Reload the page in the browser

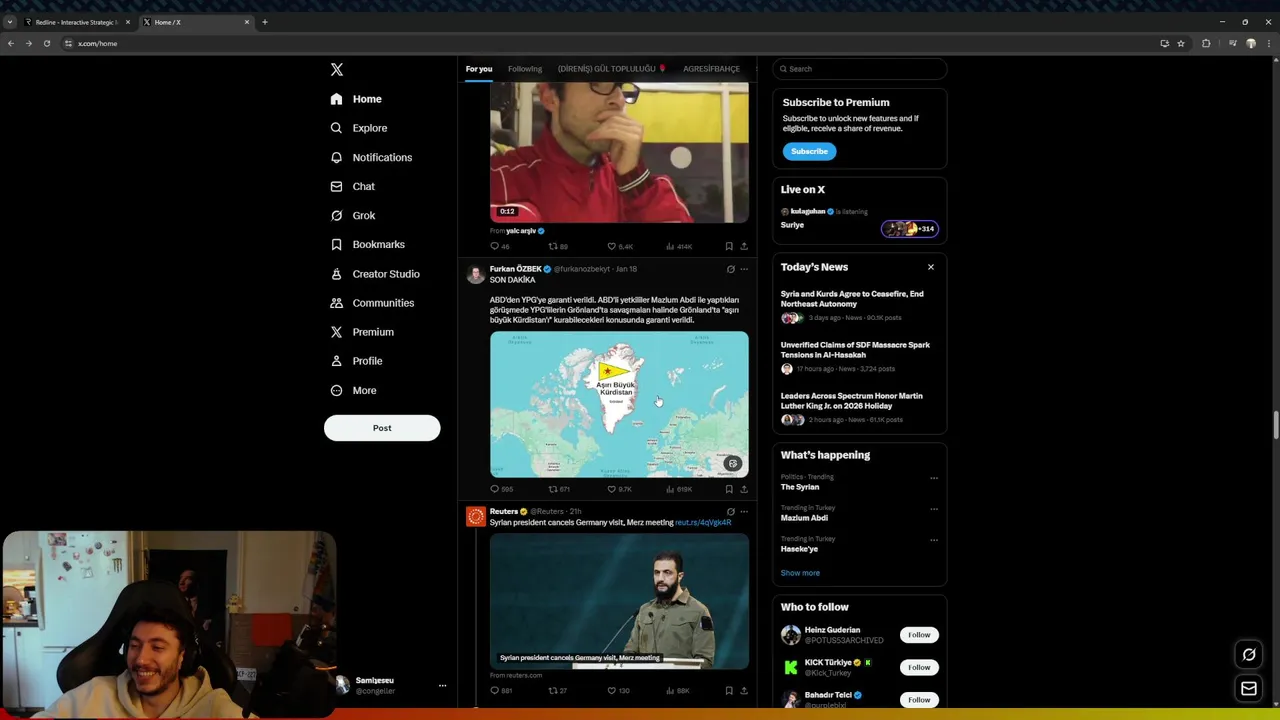coord(46,43)
